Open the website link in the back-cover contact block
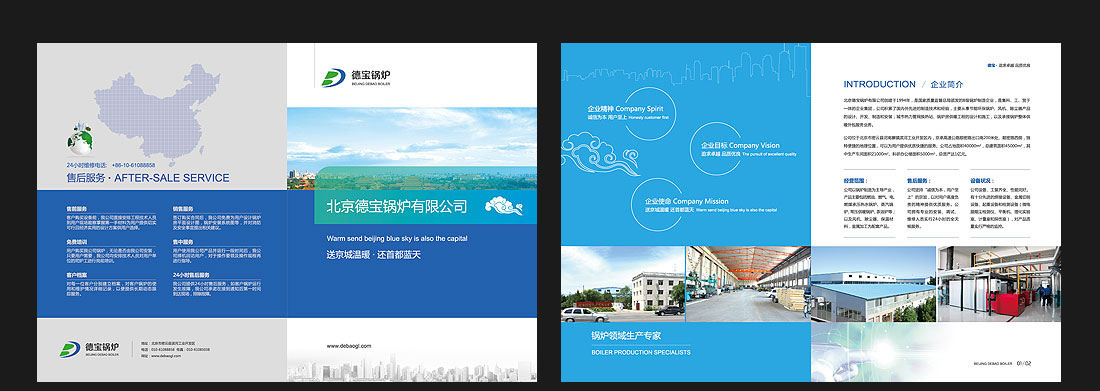The height and width of the screenshot is (391, 1100). [x=166, y=356]
